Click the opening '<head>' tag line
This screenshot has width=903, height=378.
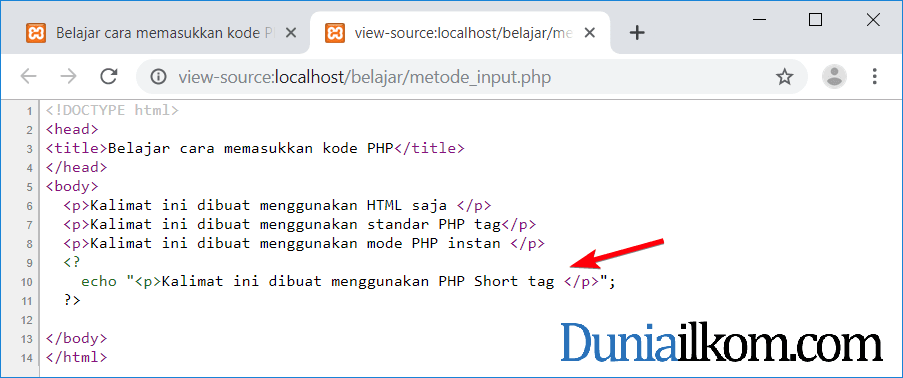point(72,129)
